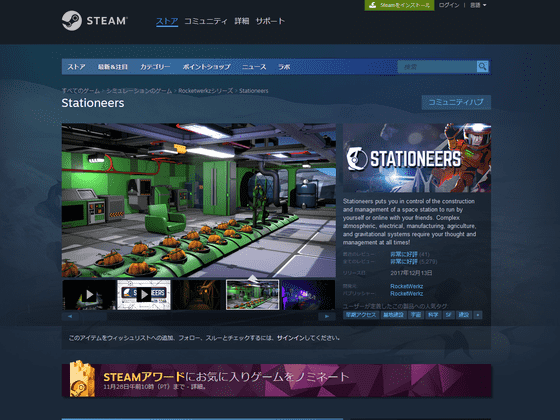Play the first dark trailer thumbnail

pyautogui.click(x=89, y=295)
